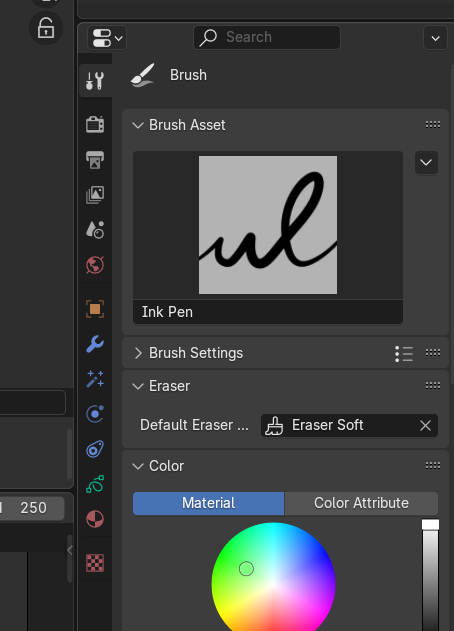Open the Object properties tab
The height and width of the screenshot is (631, 454).
(x=95, y=309)
